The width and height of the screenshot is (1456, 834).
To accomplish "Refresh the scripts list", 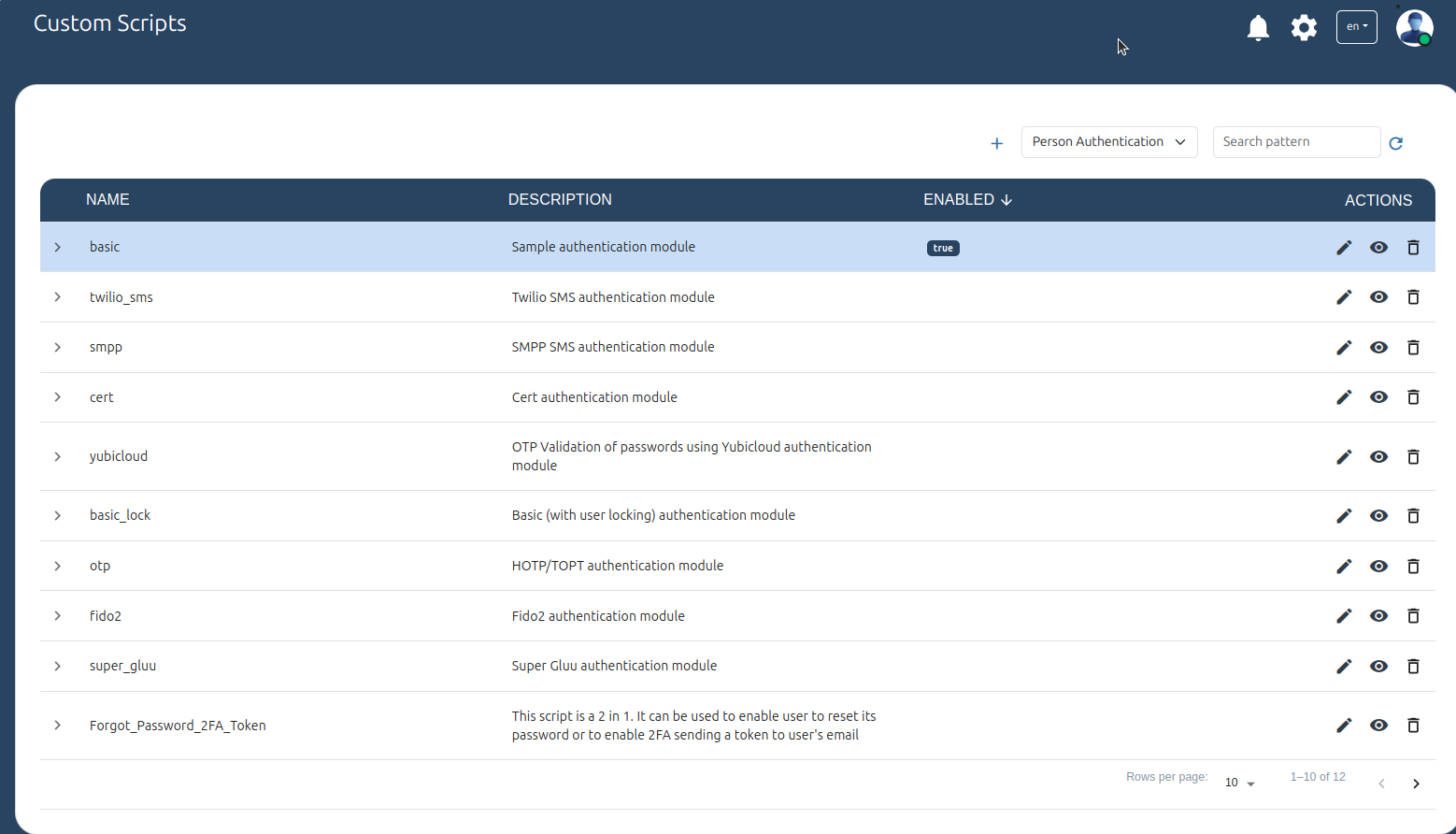I will [1395, 143].
